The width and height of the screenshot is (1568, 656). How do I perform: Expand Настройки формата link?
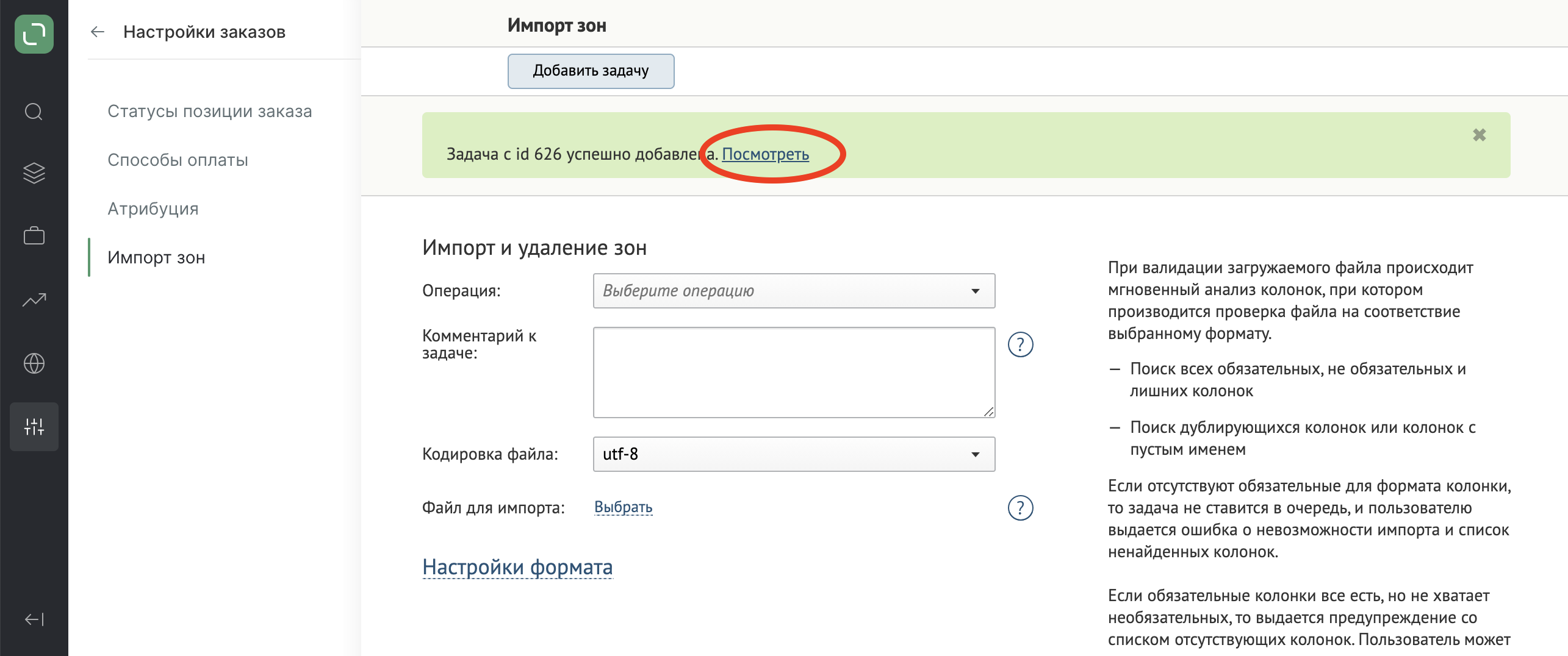[517, 567]
